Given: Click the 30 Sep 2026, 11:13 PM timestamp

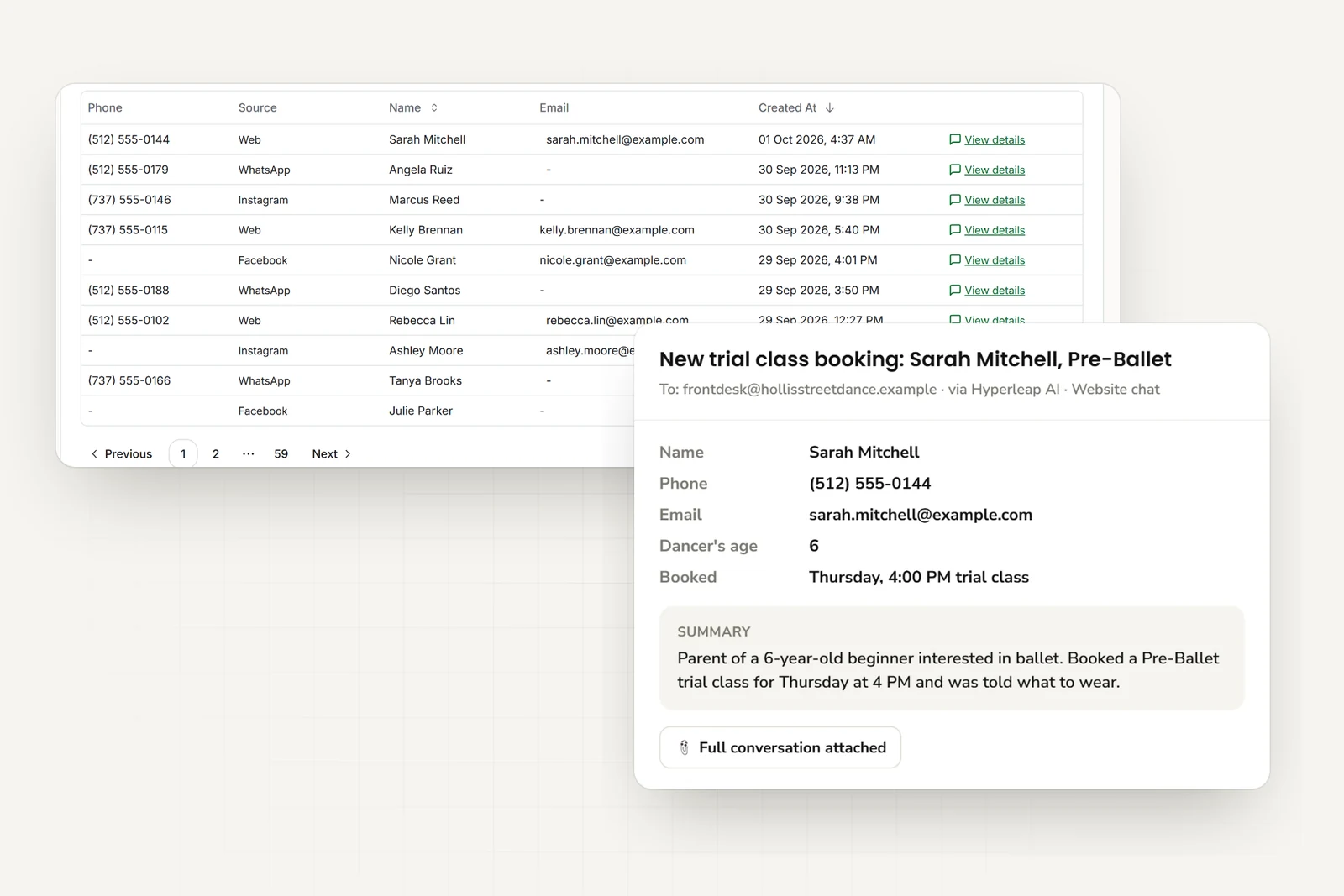Looking at the screenshot, I should 819,170.
